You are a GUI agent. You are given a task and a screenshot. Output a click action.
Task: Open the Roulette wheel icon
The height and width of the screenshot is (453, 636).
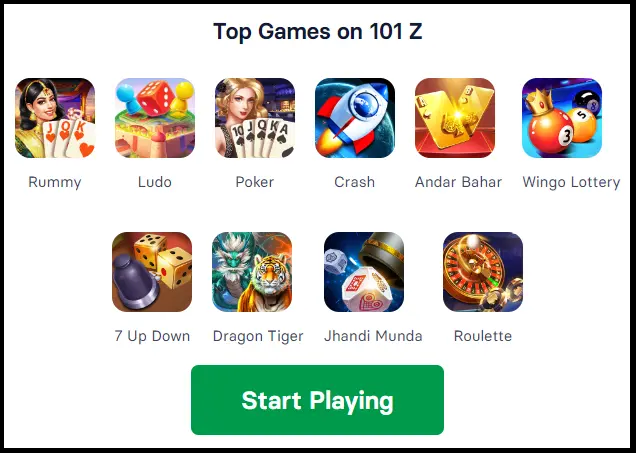[483, 272]
